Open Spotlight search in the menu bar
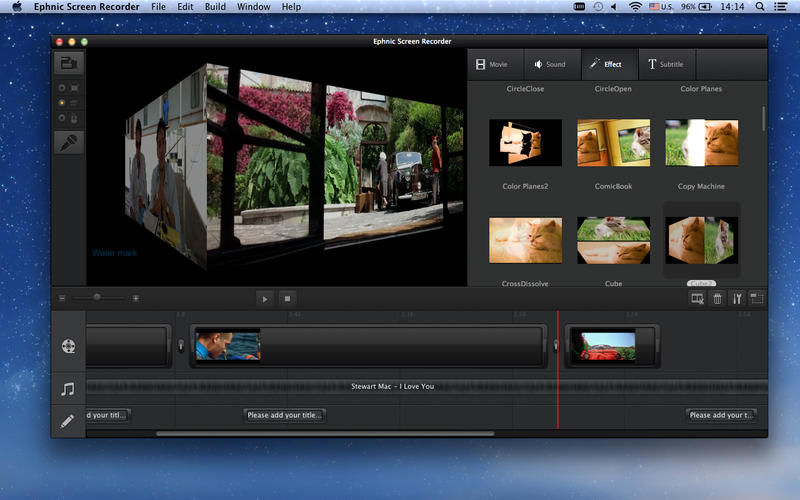Screen dimensions: 800x500 760,7
